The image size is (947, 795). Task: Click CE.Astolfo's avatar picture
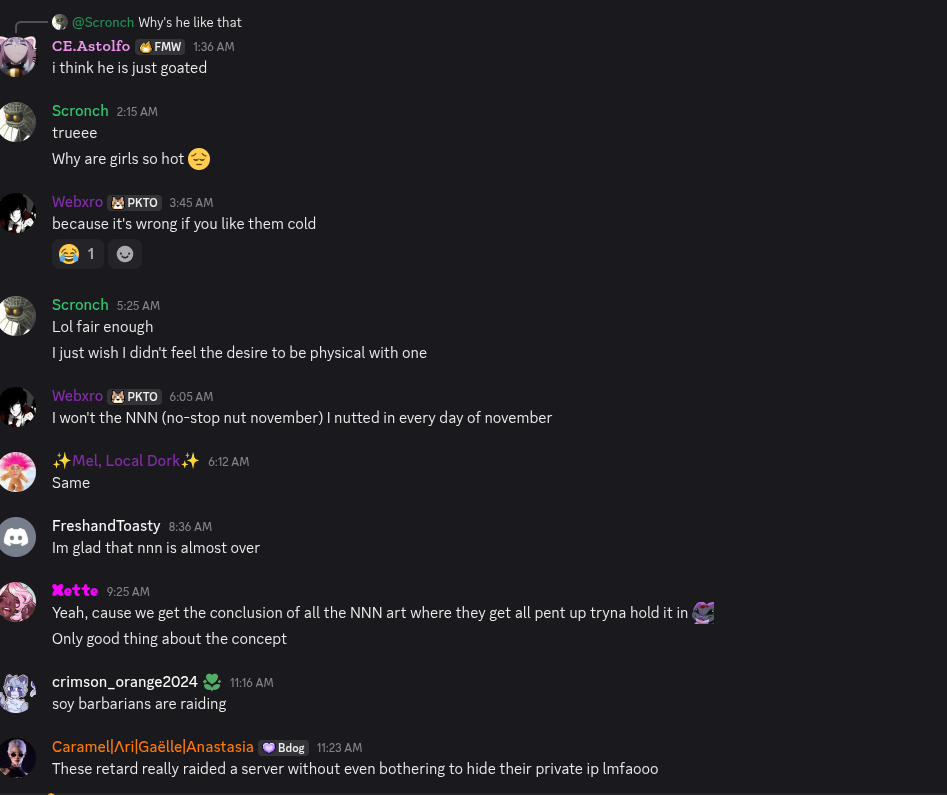(17, 57)
